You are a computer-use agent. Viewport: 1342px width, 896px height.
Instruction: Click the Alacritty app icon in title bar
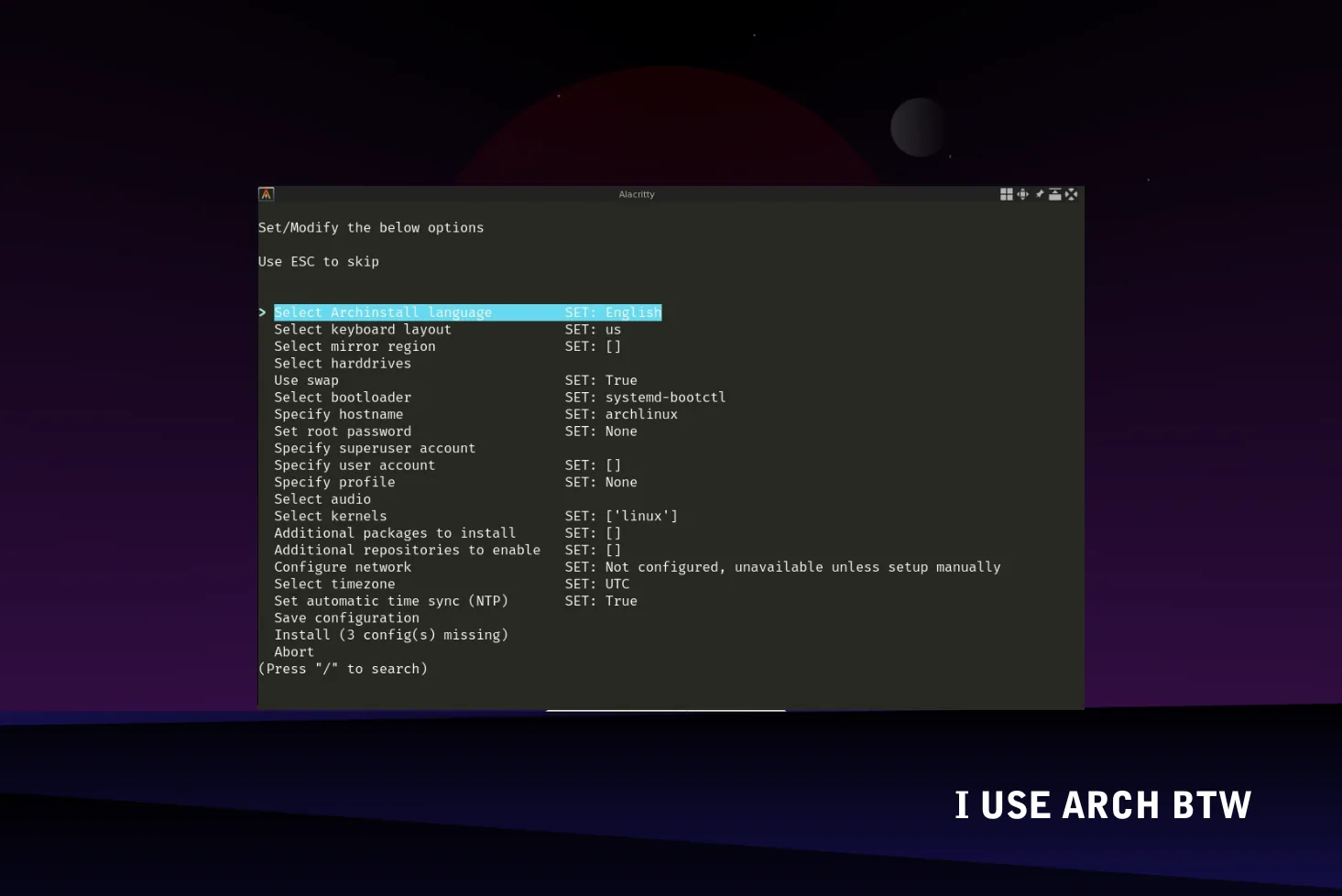point(267,194)
